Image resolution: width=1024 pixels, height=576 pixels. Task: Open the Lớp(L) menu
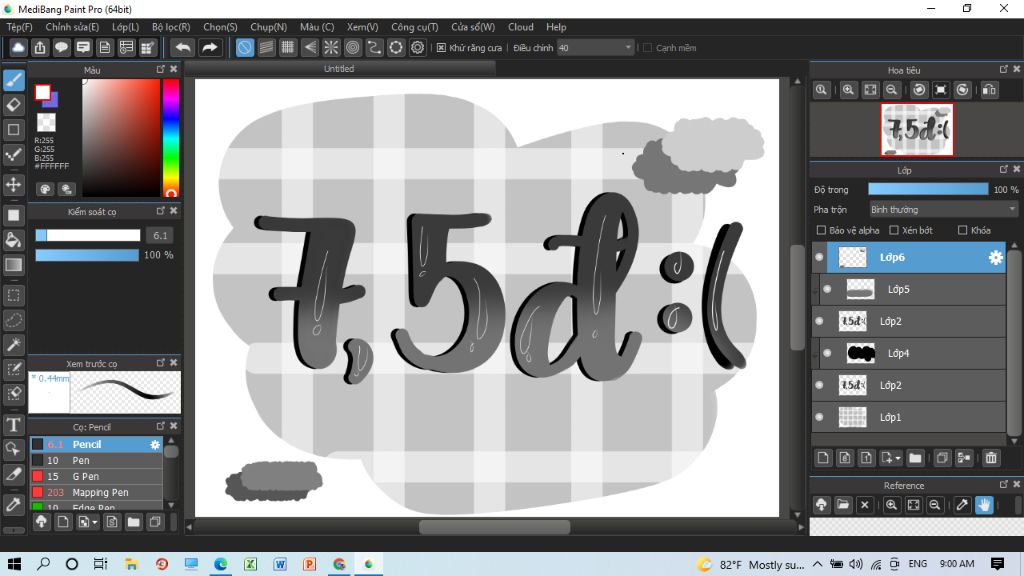pos(125,27)
